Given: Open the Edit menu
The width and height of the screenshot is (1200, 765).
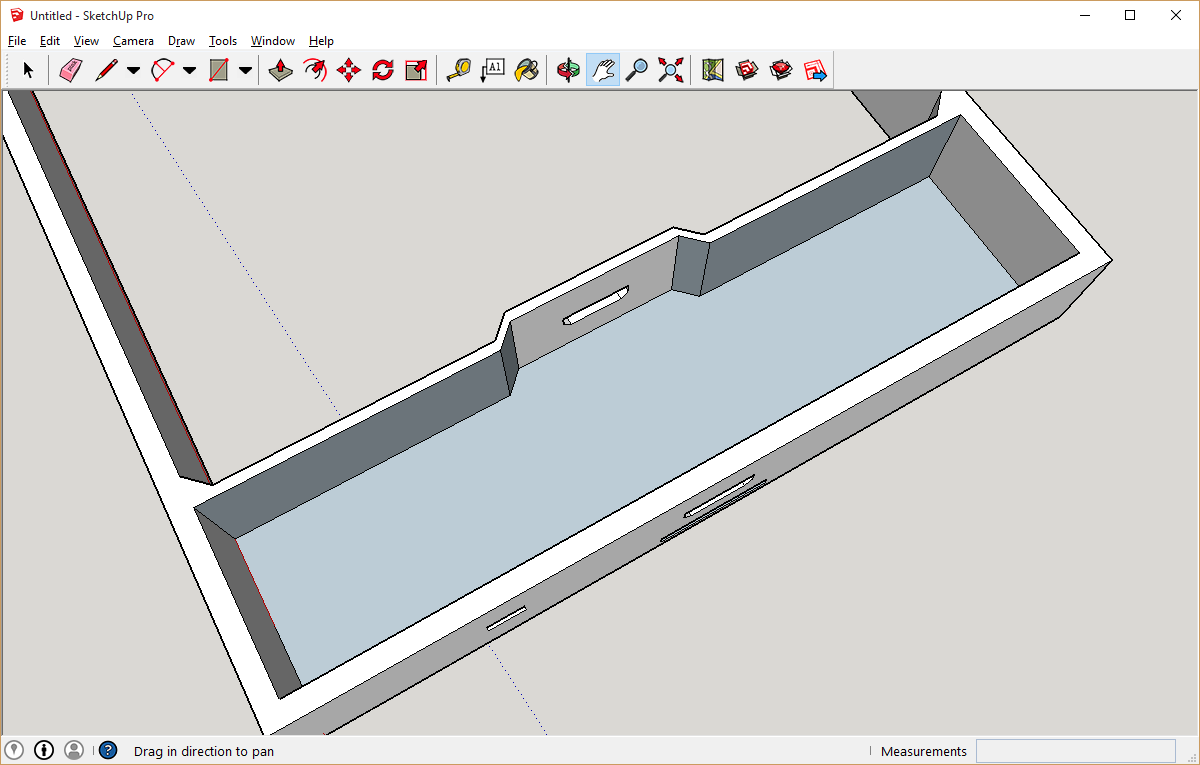Looking at the screenshot, I should coord(50,41).
